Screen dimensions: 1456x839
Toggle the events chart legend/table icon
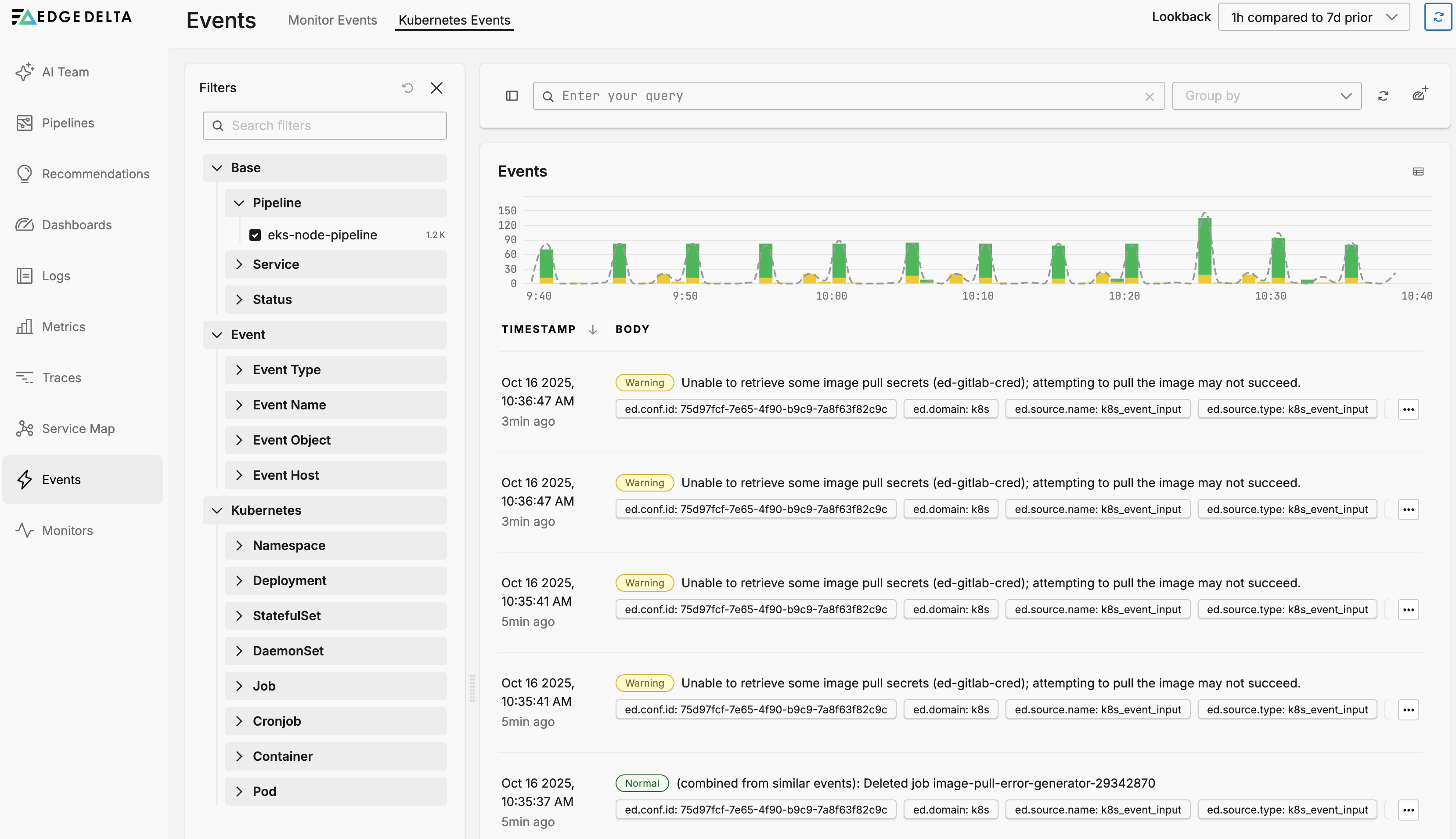click(x=1418, y=172)
